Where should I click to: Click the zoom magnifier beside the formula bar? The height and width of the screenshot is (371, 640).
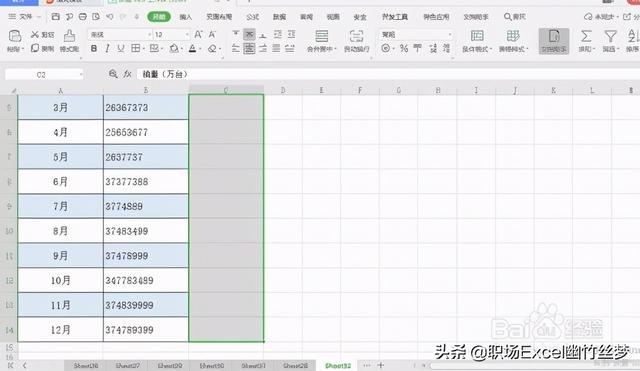point(113,74)
